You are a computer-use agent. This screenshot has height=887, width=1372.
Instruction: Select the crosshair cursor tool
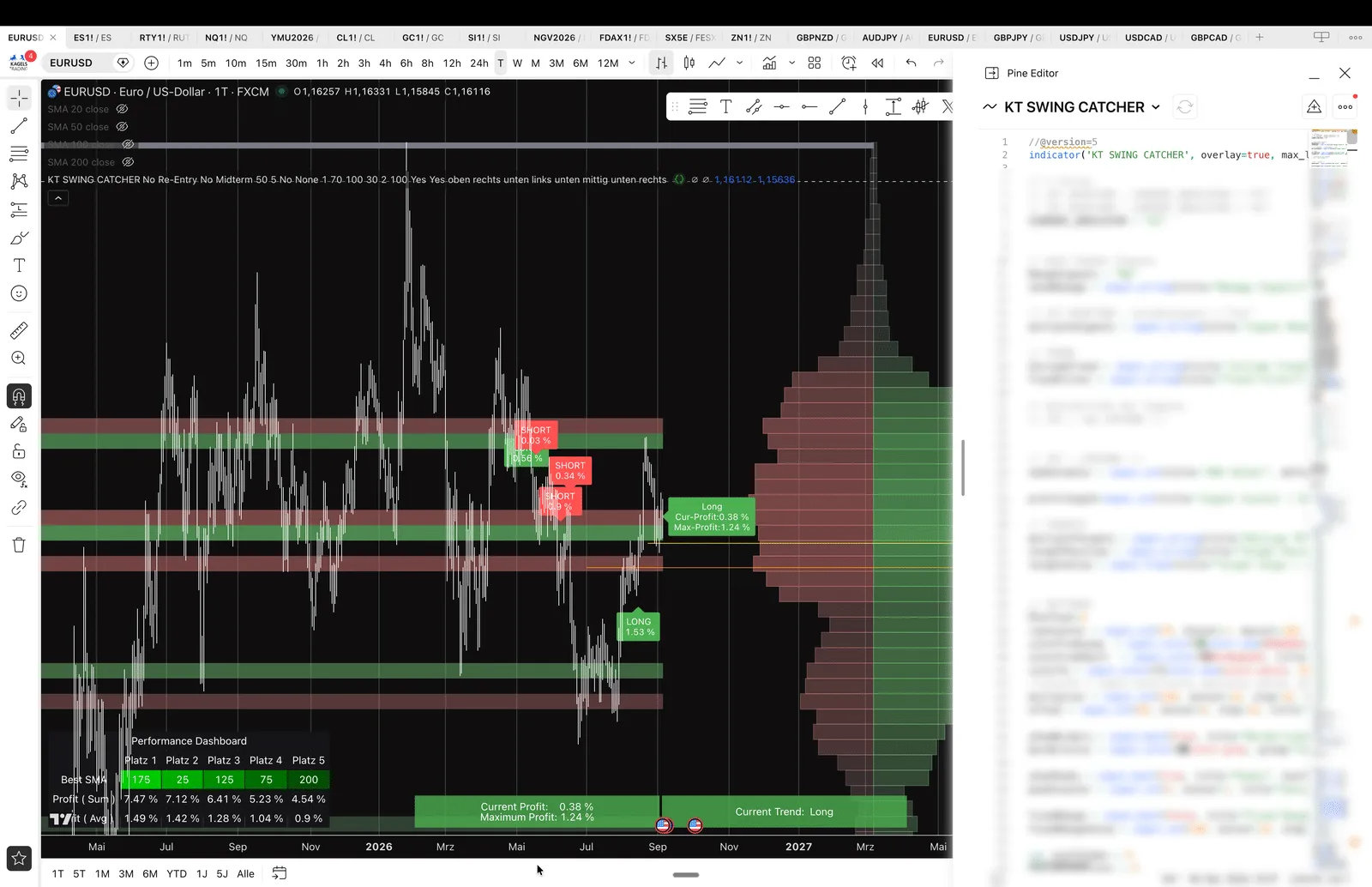[x=19, y=98]
